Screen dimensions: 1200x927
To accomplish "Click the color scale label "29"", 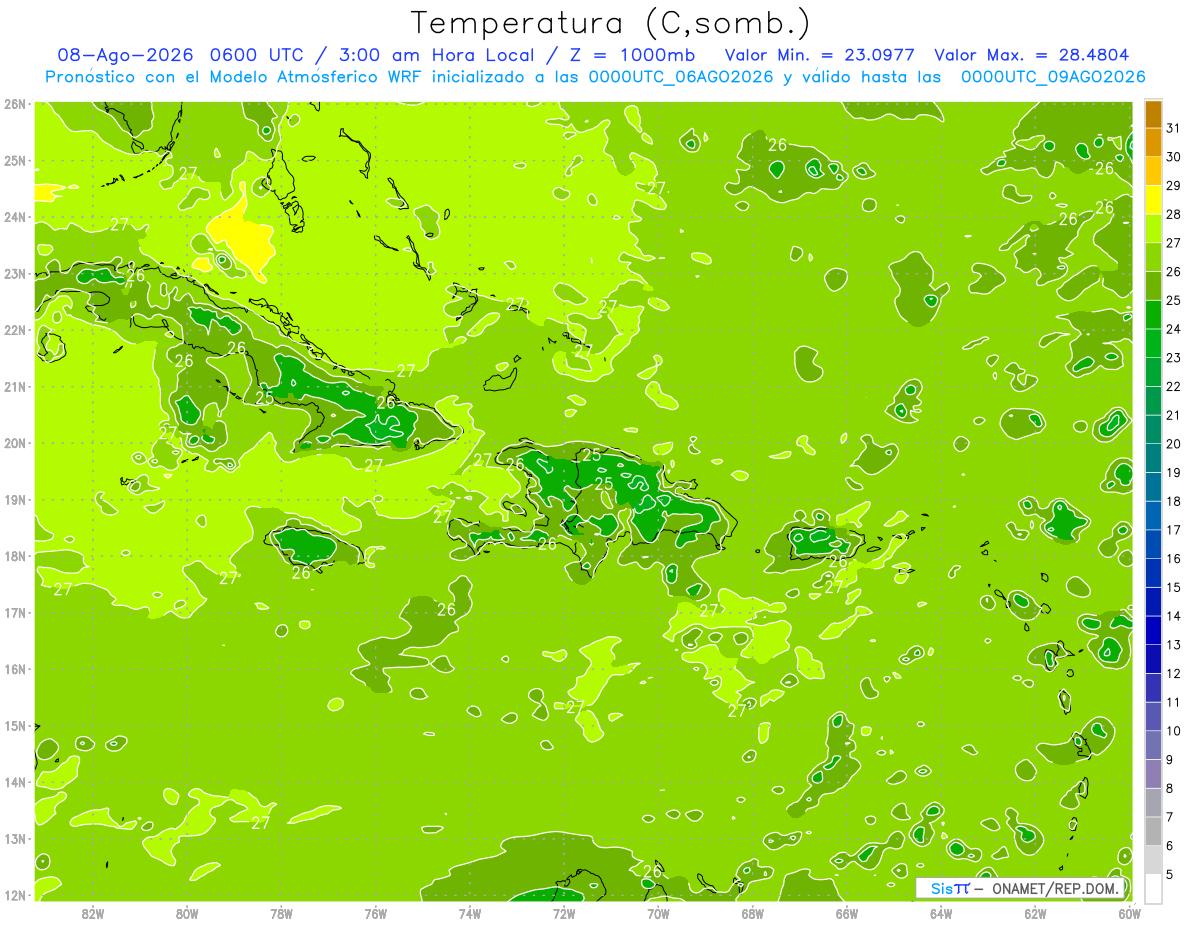I will (x=1173, y=185).
